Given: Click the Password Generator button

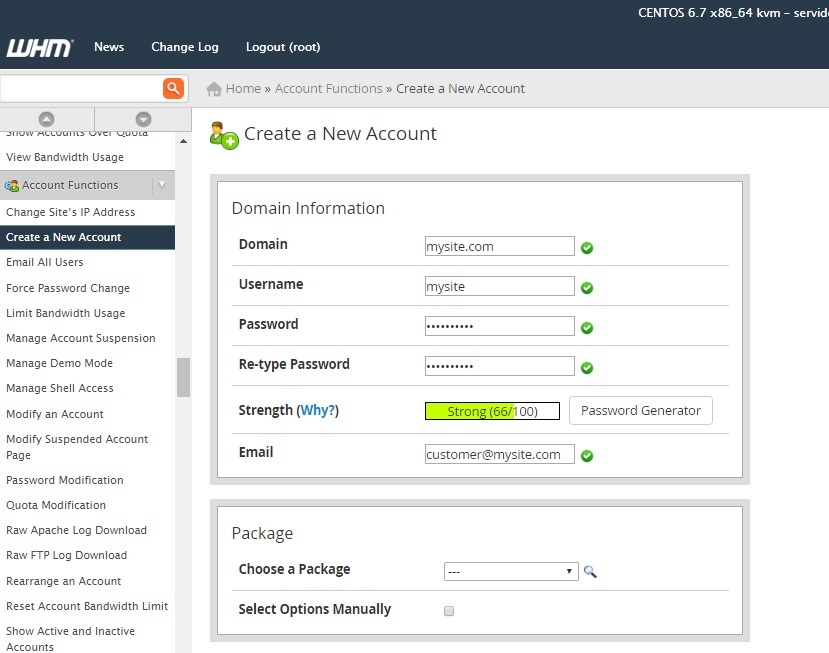Looking at the screenshot, I should pyautogui.click(x=640, y=411).
